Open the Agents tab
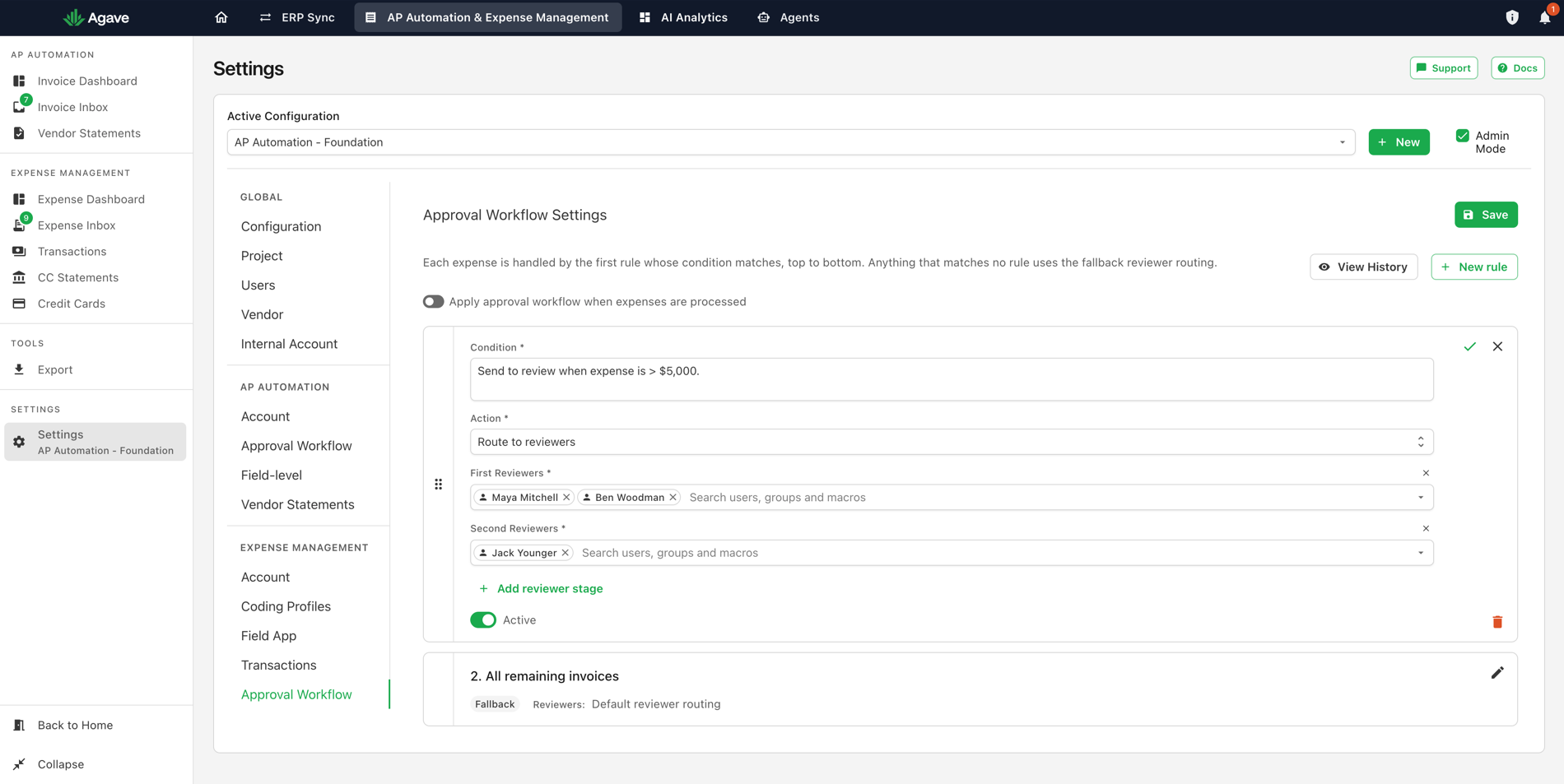 tap(788, 17)
